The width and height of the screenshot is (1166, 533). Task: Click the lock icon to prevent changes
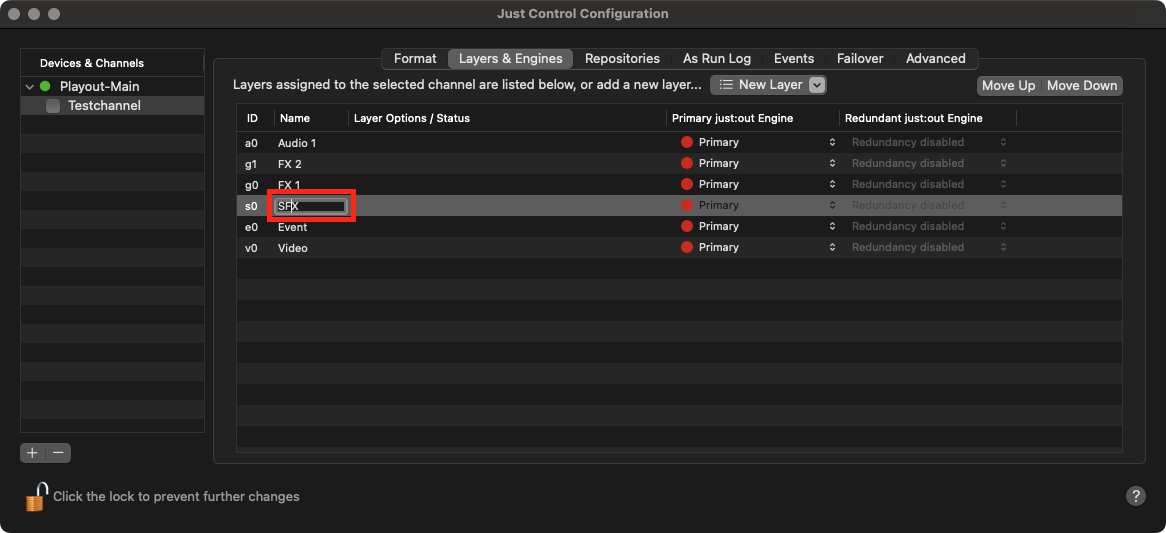pyautogui.click(x=36, y=497)
